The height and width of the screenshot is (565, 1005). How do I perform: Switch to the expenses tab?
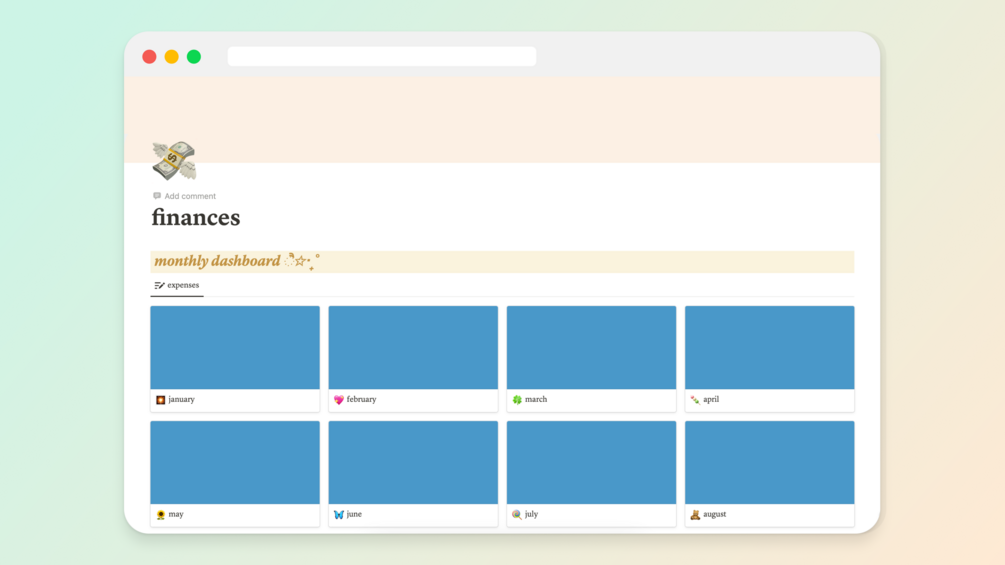click(x=177, y=285)
